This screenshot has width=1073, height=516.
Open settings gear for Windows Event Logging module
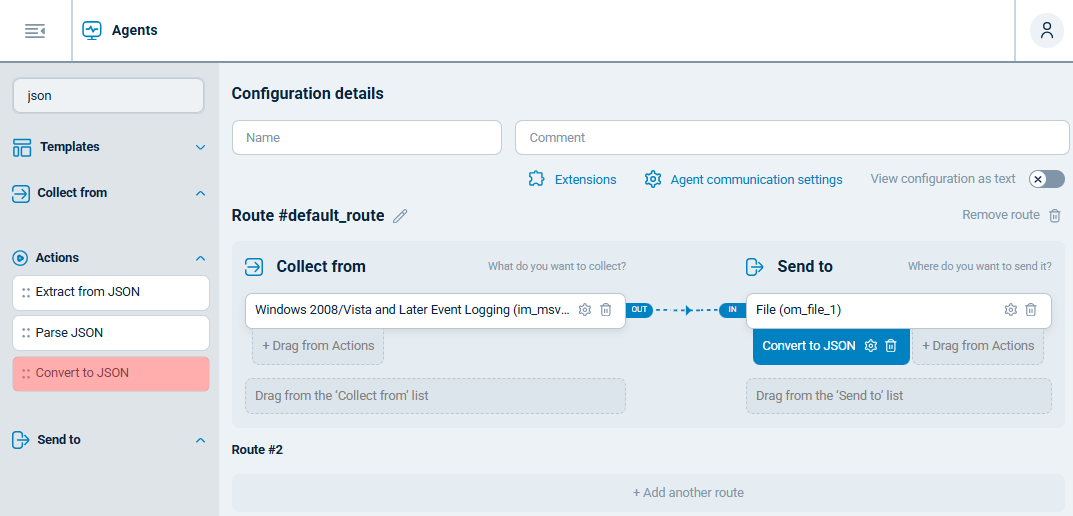coord(585,310)
